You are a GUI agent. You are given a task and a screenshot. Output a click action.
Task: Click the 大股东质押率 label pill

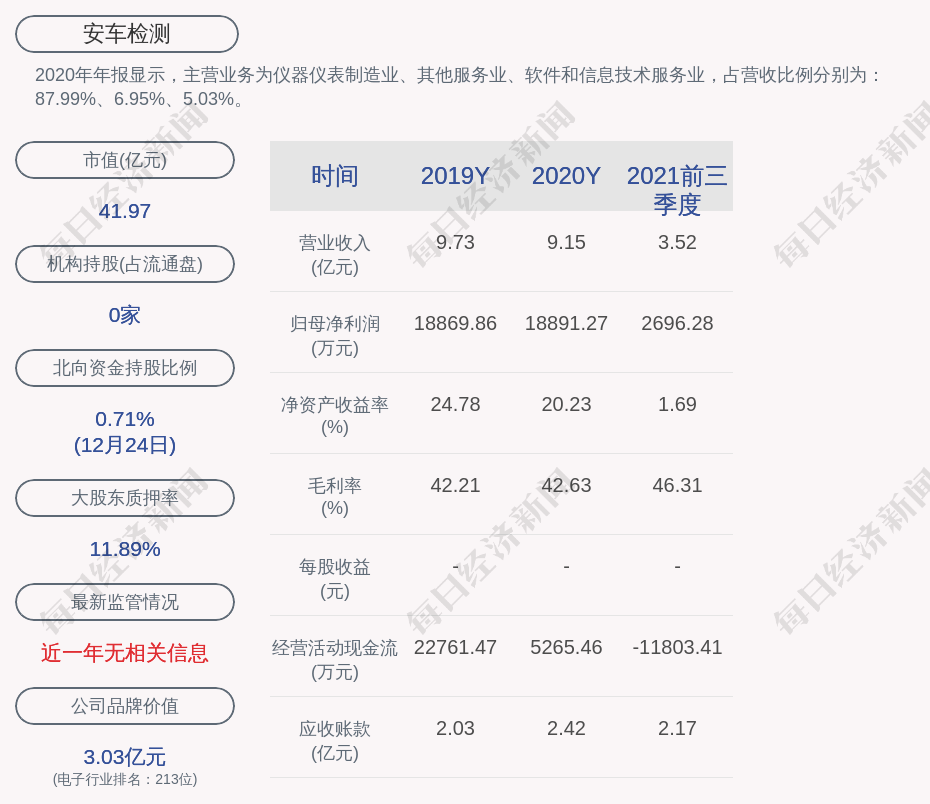point(125,498)
